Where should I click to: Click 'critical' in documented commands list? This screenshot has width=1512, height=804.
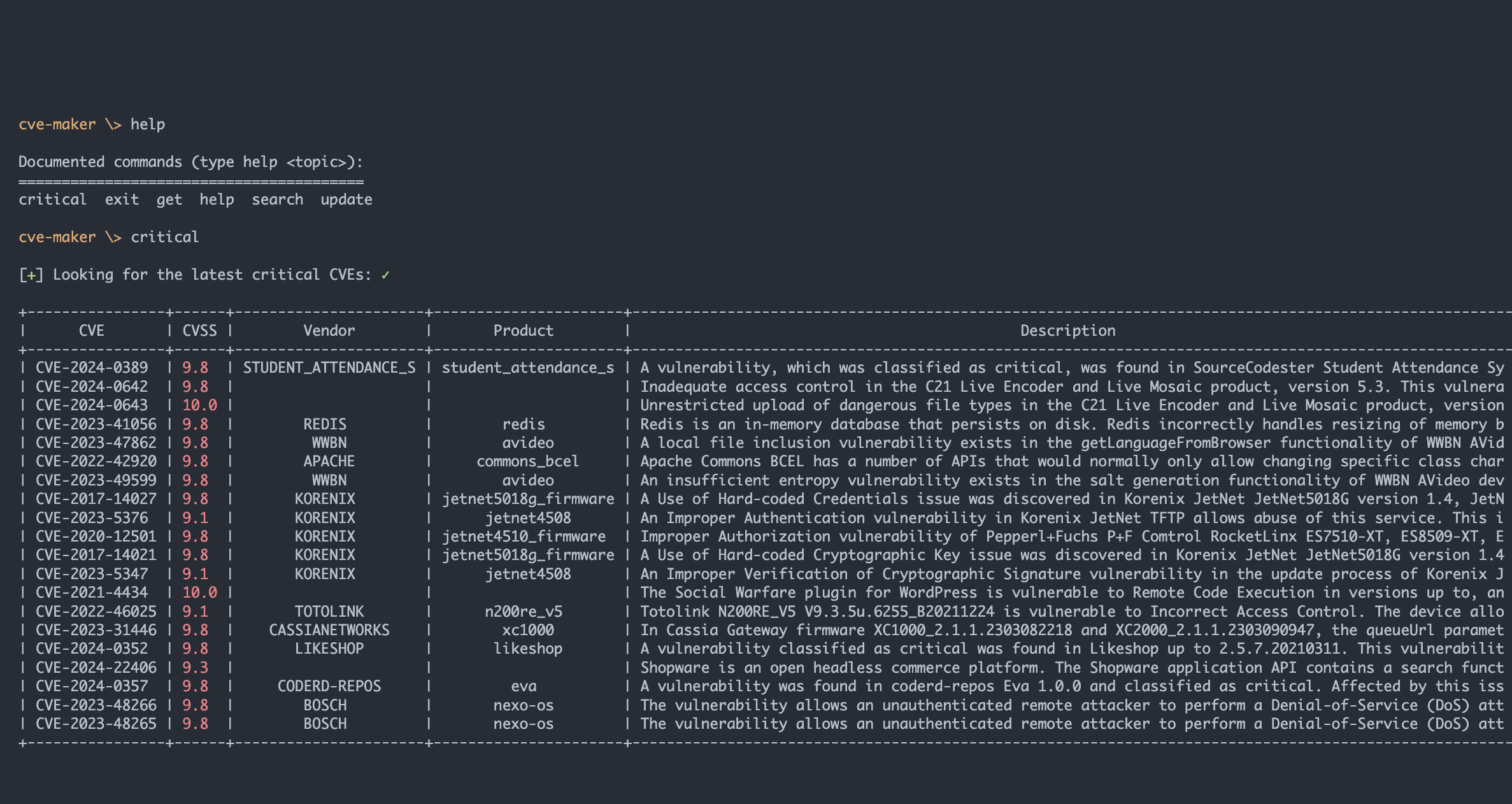click(x=52, y=199)
